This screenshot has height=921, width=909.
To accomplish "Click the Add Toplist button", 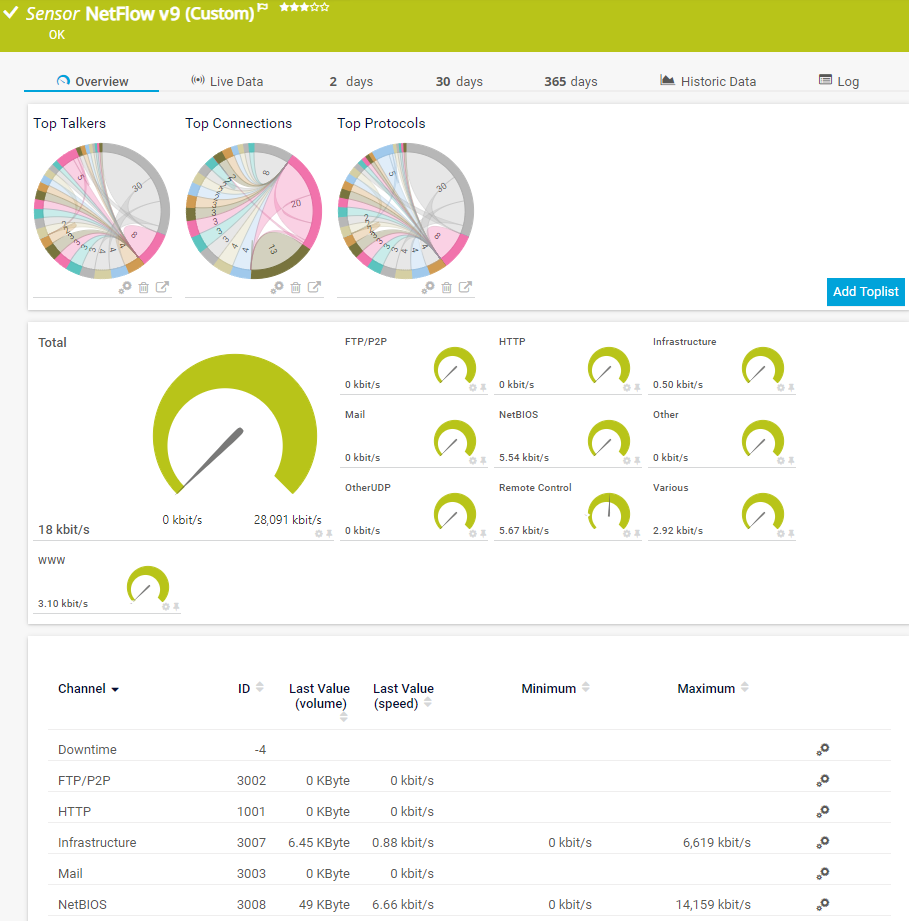I will point(865,292).
